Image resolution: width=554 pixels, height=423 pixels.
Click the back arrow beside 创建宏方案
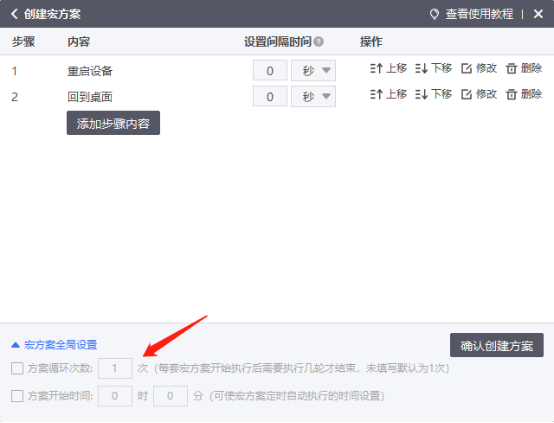click(14, 14)
